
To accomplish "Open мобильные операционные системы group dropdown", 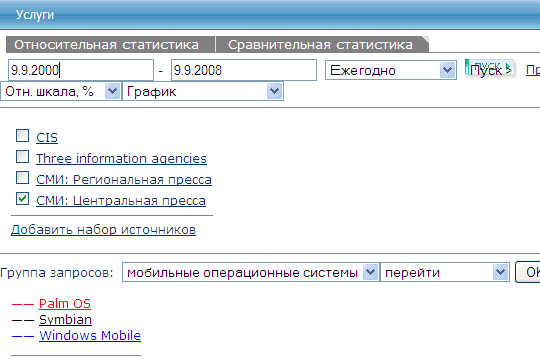I will 251,272.
